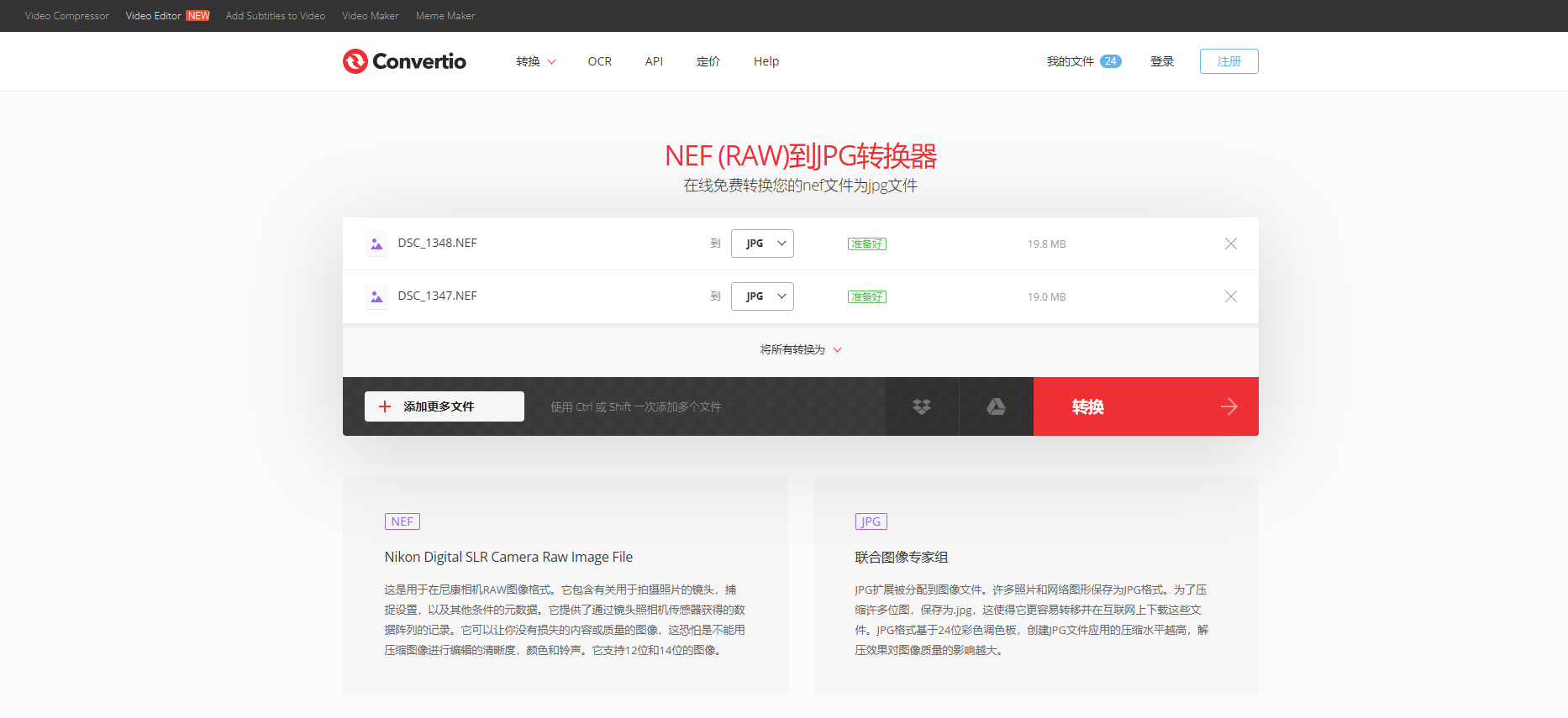Open Video Editor NEW link
The width and height of the screenshot is (1568, 718).
pyautogui.click(x=168, y=16)
